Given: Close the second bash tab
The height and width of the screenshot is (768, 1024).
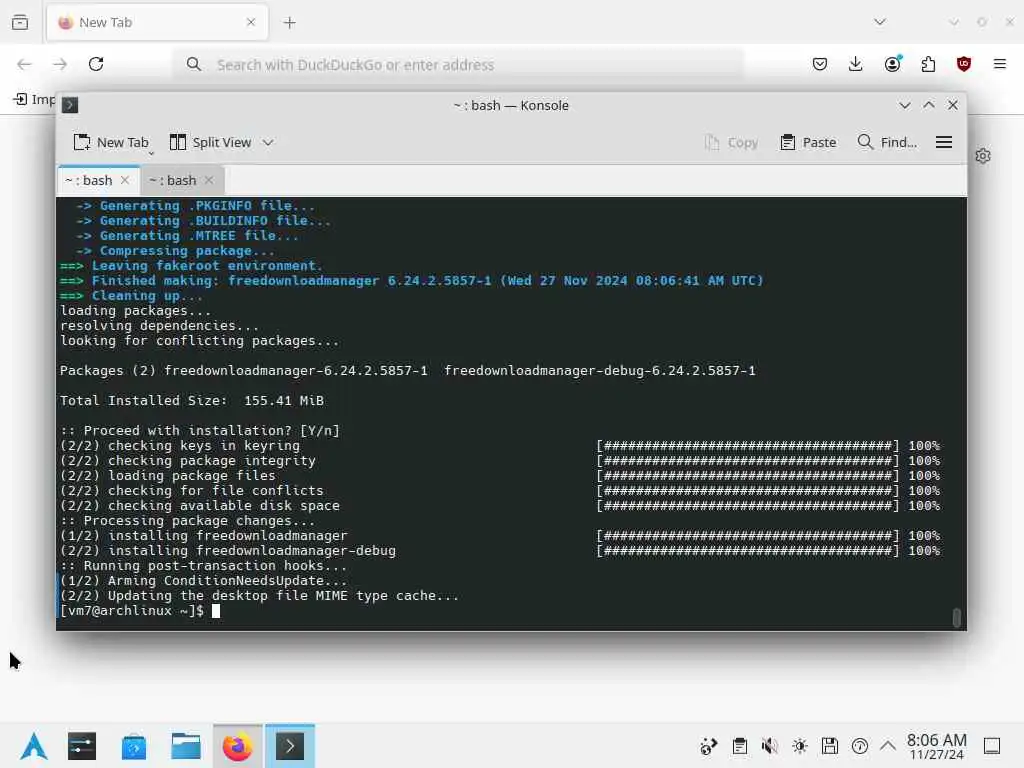Looking at the screenshot, I should coord(209,180).
